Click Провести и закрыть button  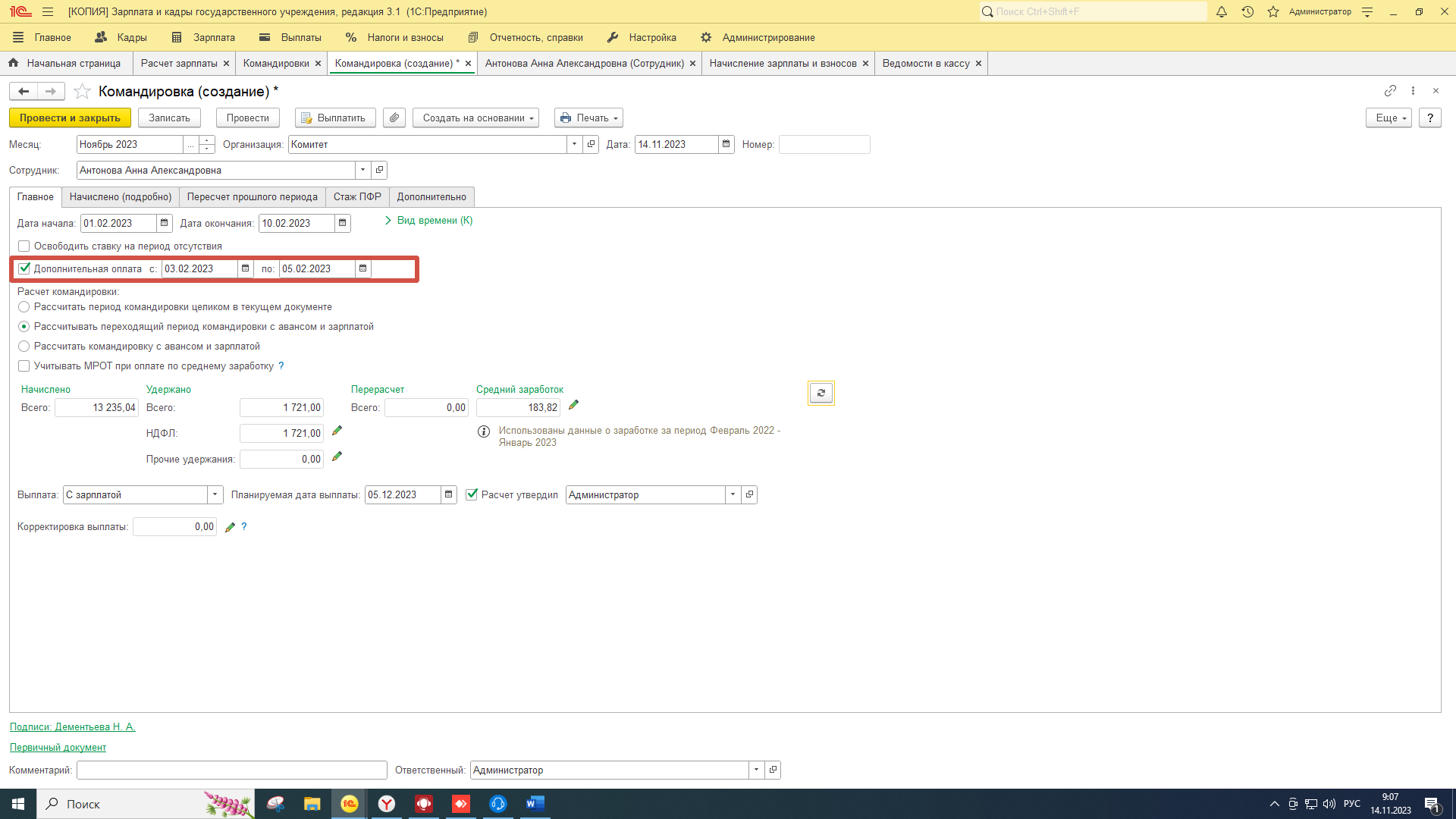[x=70, y=118]
